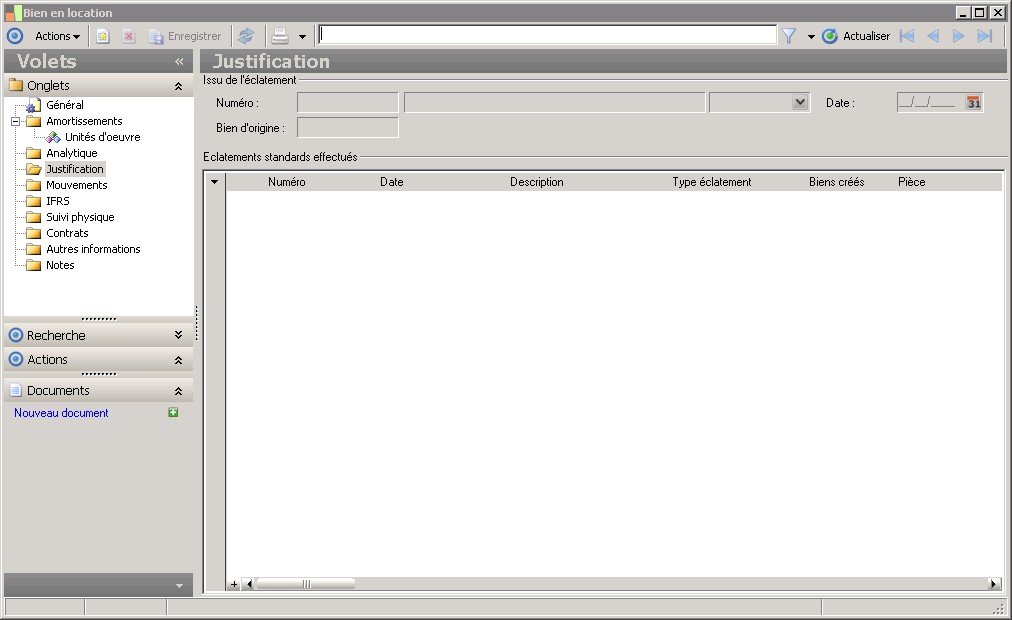Click the Recherche section icon
The image size is (1012, 620).
(16, 335)
